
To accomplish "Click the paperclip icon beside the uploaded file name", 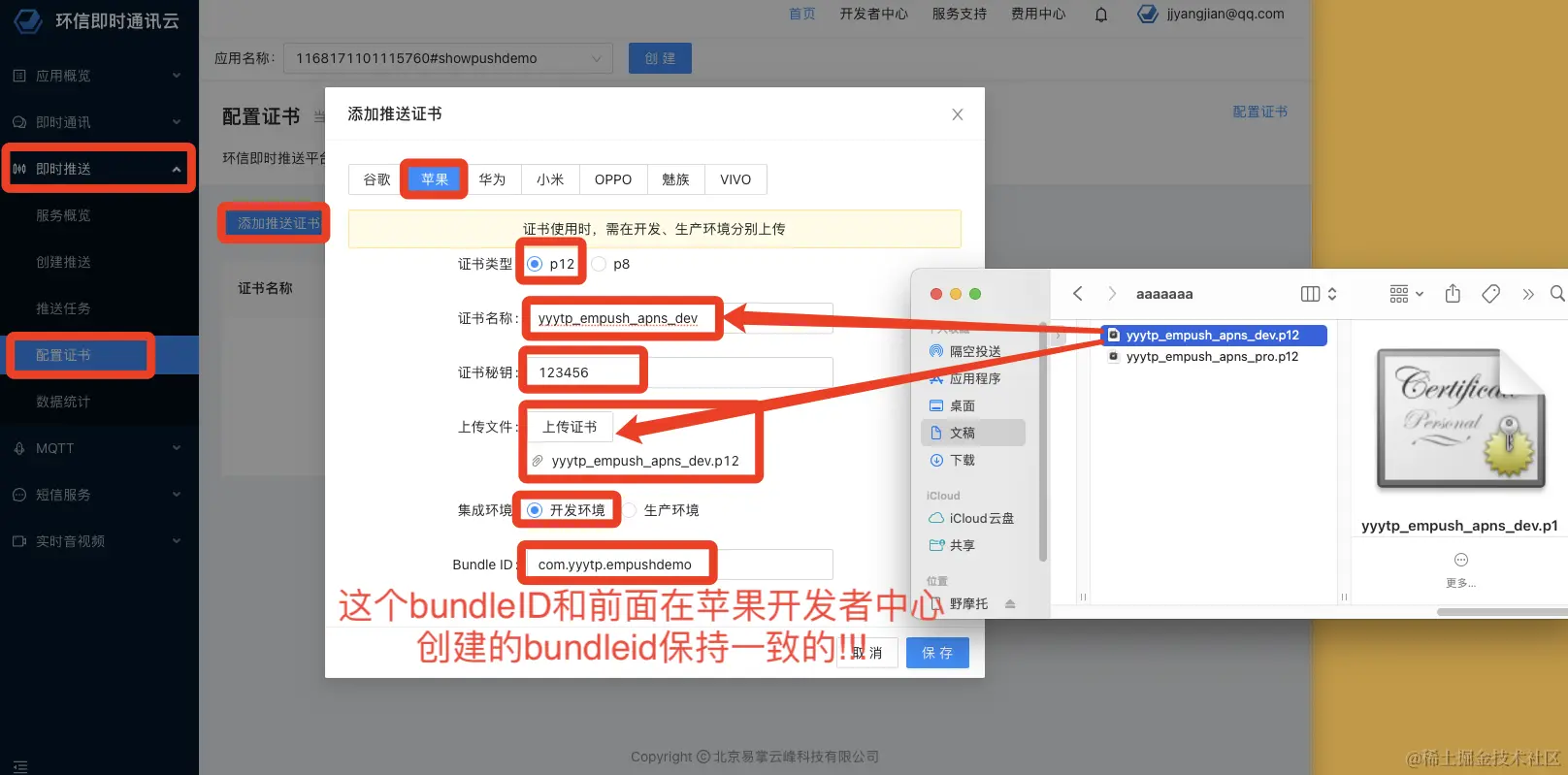I will [538, 461].
